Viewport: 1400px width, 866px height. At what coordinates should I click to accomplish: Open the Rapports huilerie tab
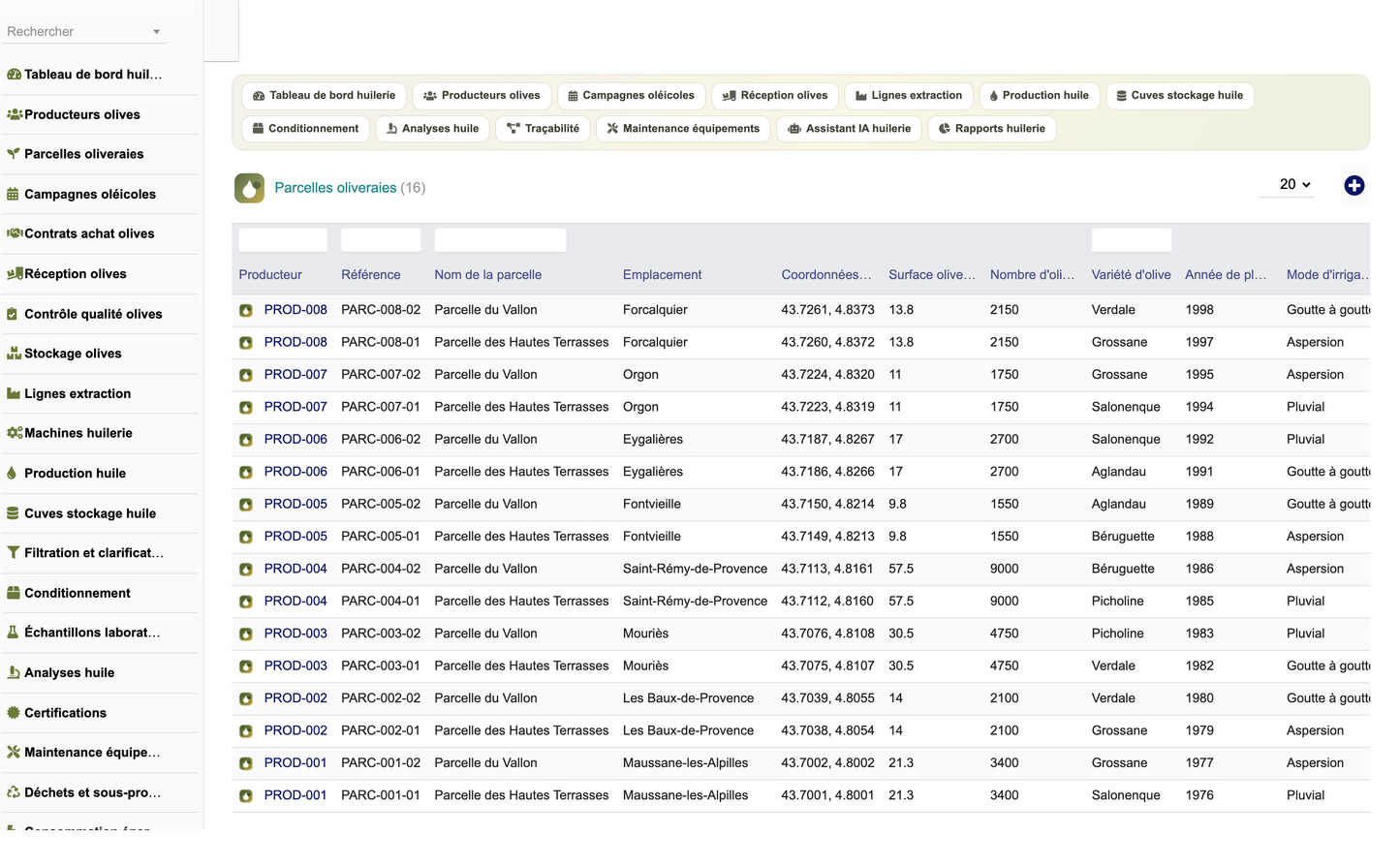pyautogui.click(x=992, y=129)
